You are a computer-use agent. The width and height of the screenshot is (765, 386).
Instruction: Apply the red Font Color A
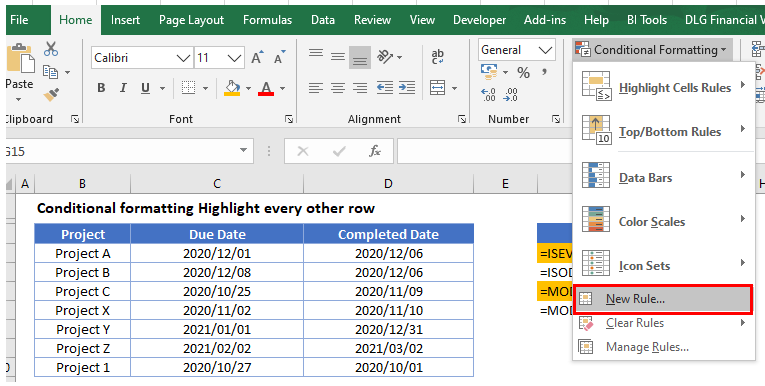tap(266, 88)
